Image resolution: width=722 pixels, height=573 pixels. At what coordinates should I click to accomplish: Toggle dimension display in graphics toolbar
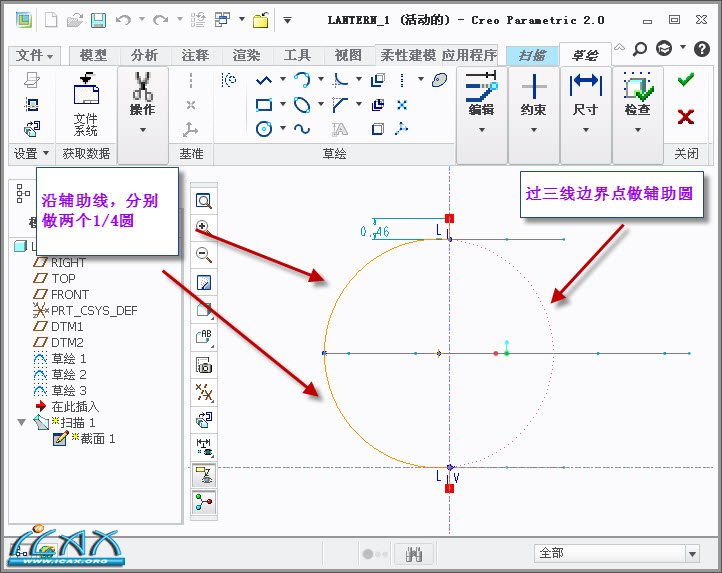point(203,447)
